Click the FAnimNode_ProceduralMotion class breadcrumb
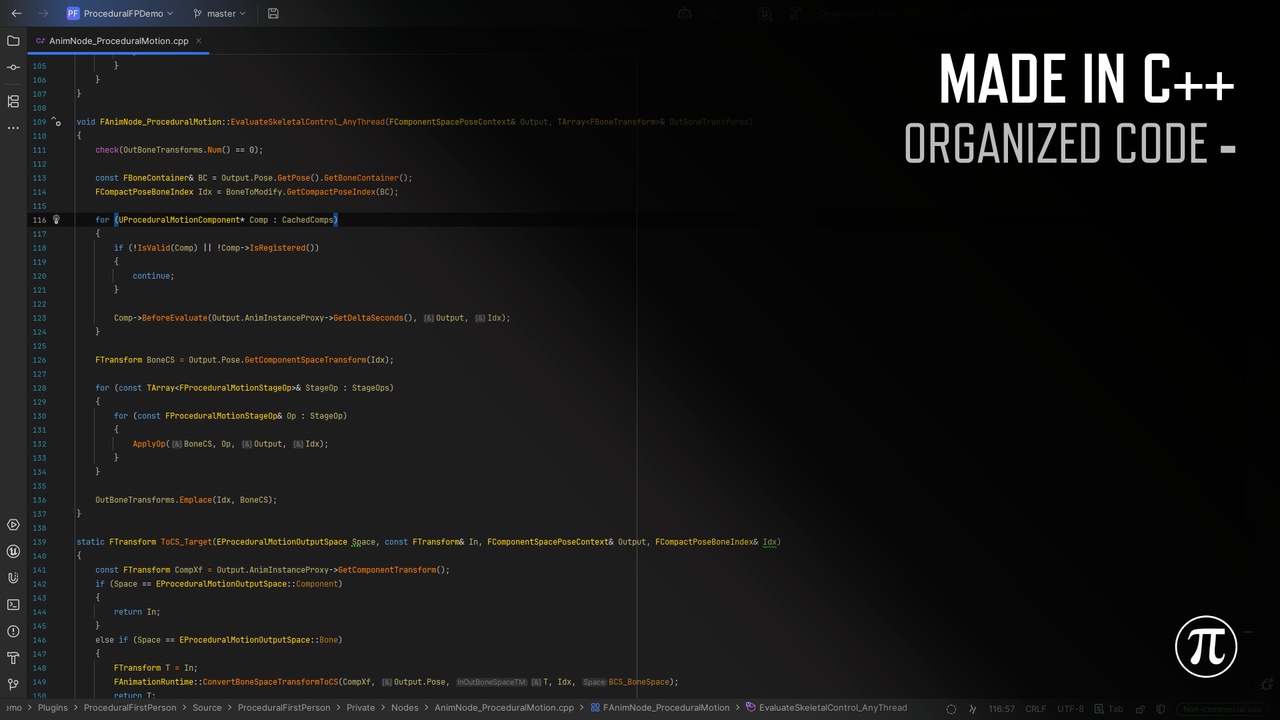 pos(660,708)
